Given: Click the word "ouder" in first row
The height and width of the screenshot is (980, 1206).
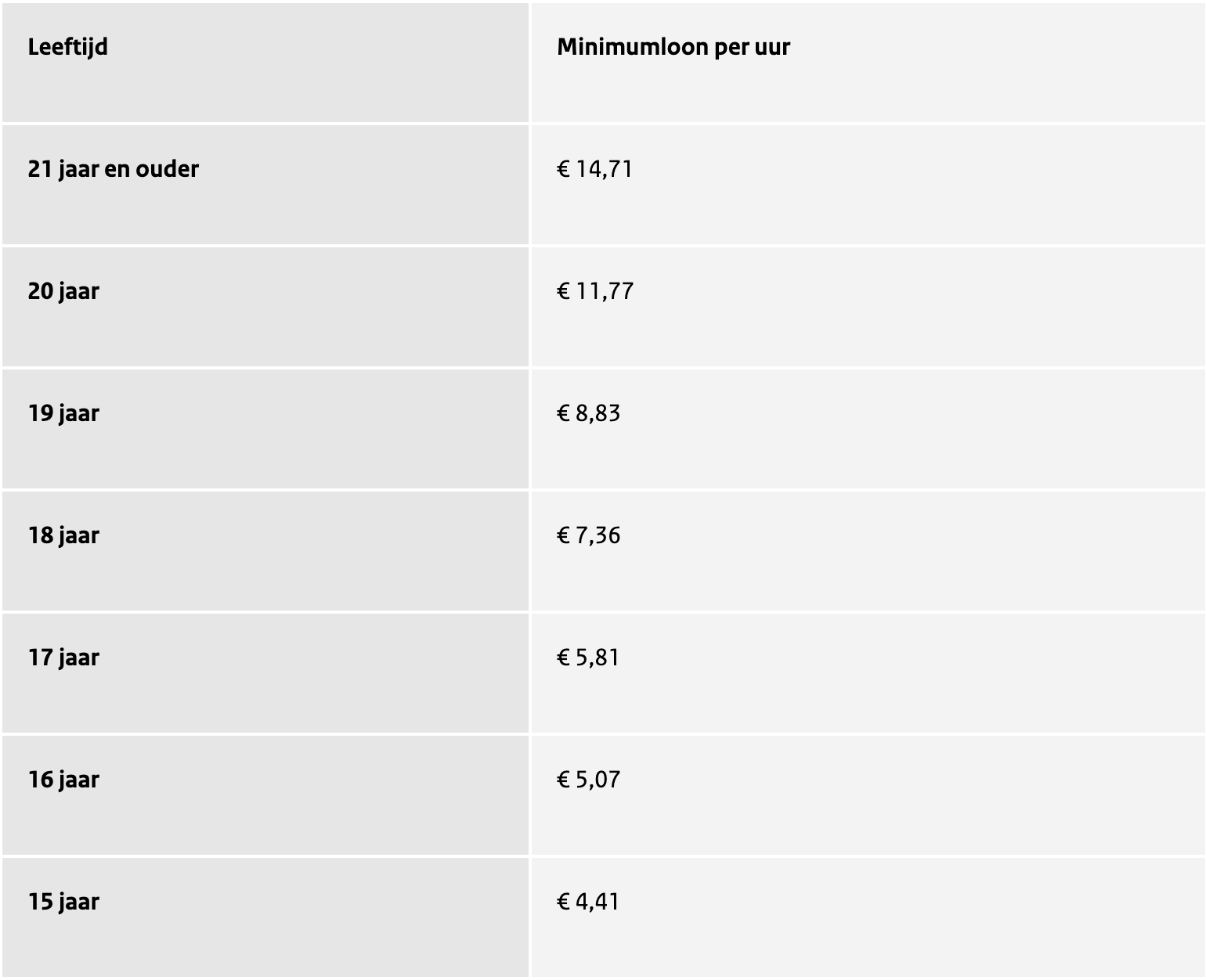Looking at the screenshot, I should tap(167, 169).
